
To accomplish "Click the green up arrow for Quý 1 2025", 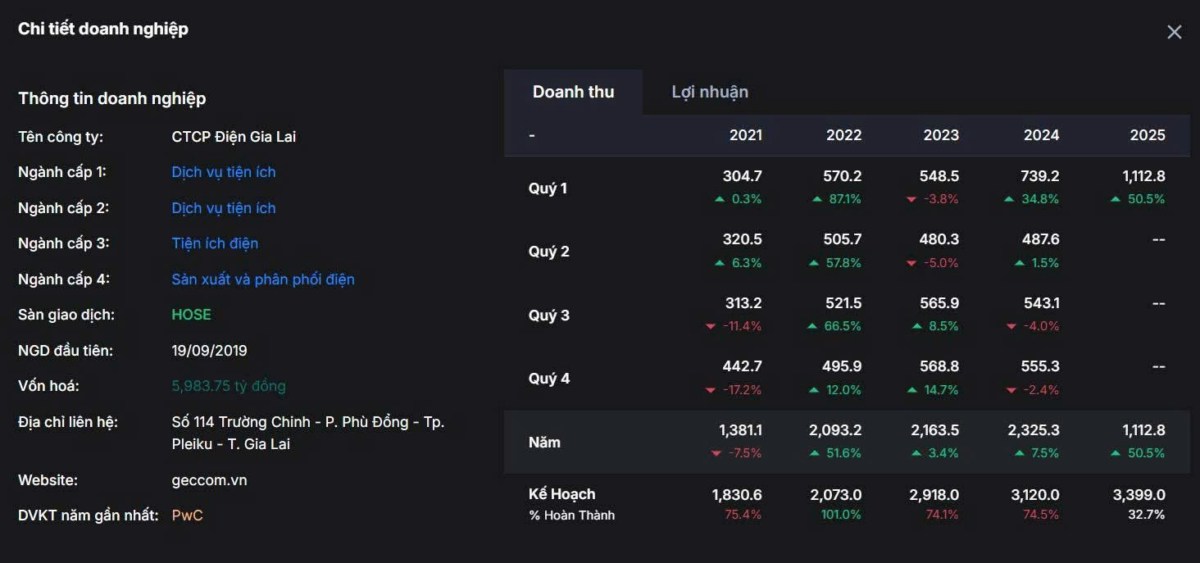I will tap(1115, 199).
